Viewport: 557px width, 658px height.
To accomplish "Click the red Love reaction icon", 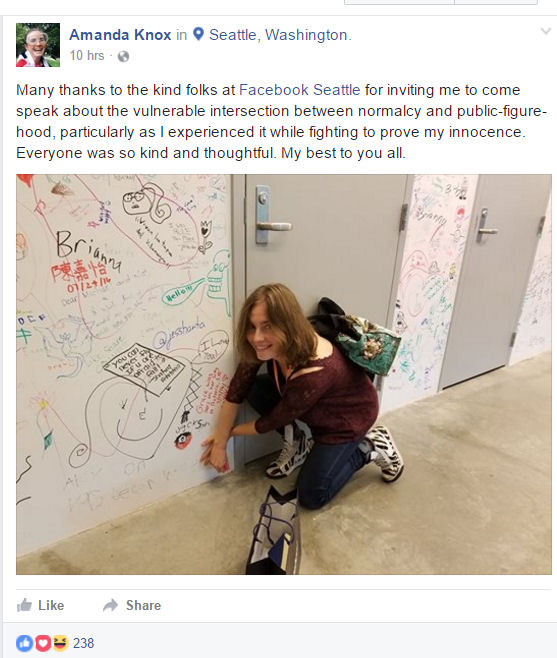I will [x=42, y=643].
